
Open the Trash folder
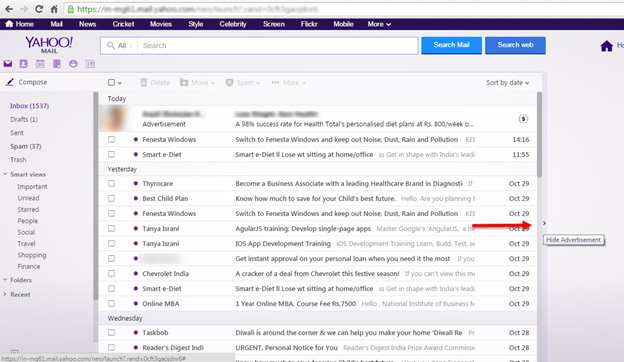click(18, 160)
